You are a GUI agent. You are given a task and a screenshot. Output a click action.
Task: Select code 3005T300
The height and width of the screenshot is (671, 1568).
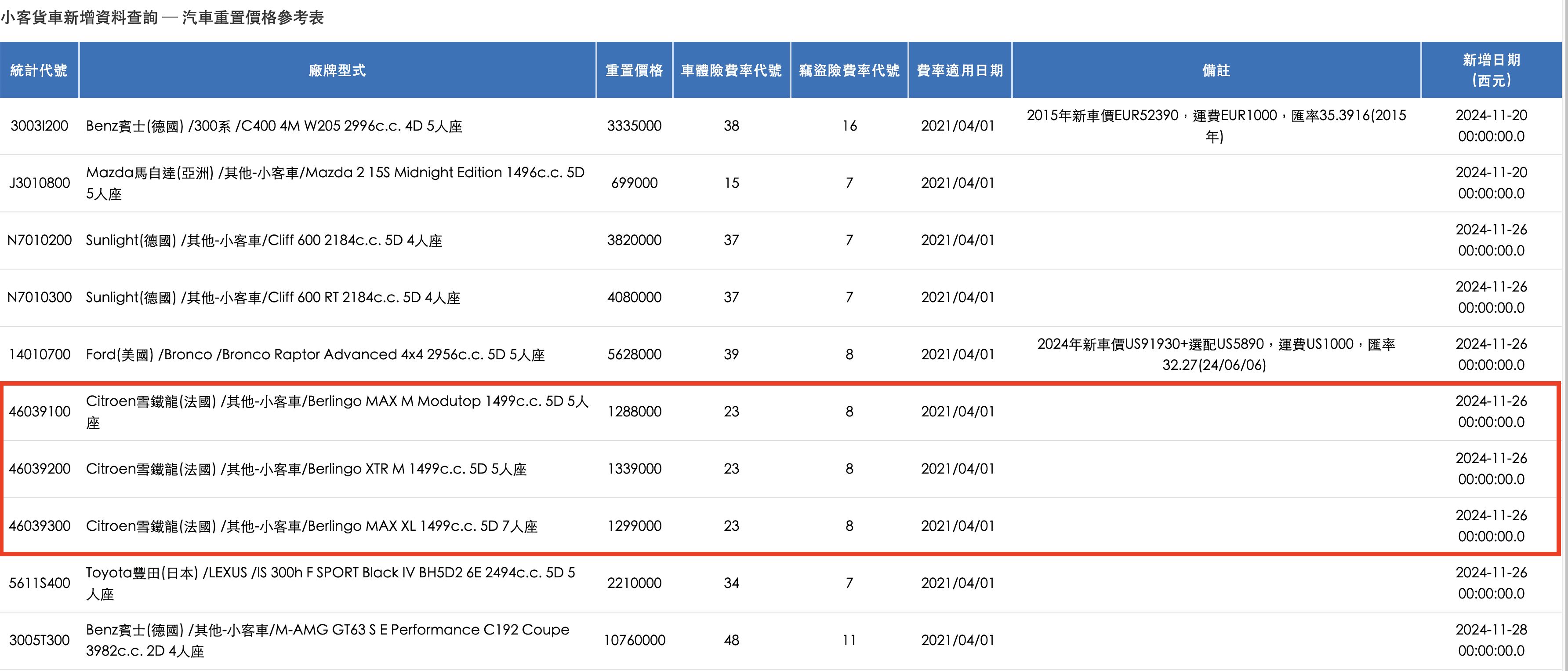click(40, 641)
